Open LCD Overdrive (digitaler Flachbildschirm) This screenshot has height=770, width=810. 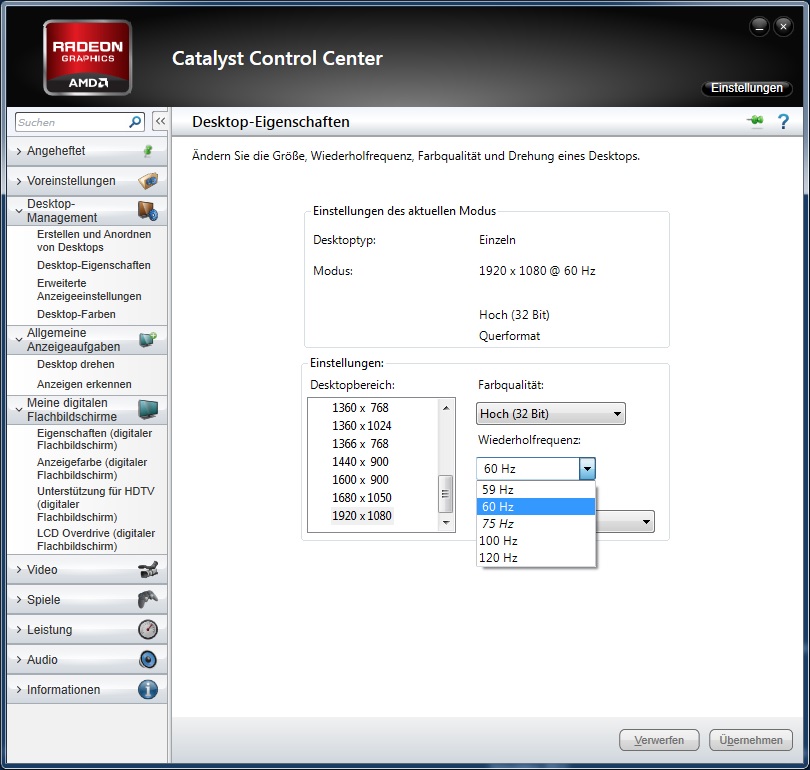[96, 540]
